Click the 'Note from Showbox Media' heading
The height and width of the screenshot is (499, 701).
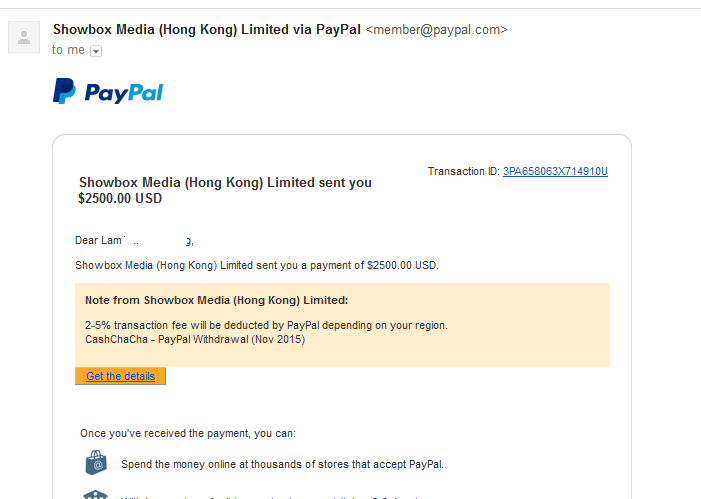tap(216, 300)
